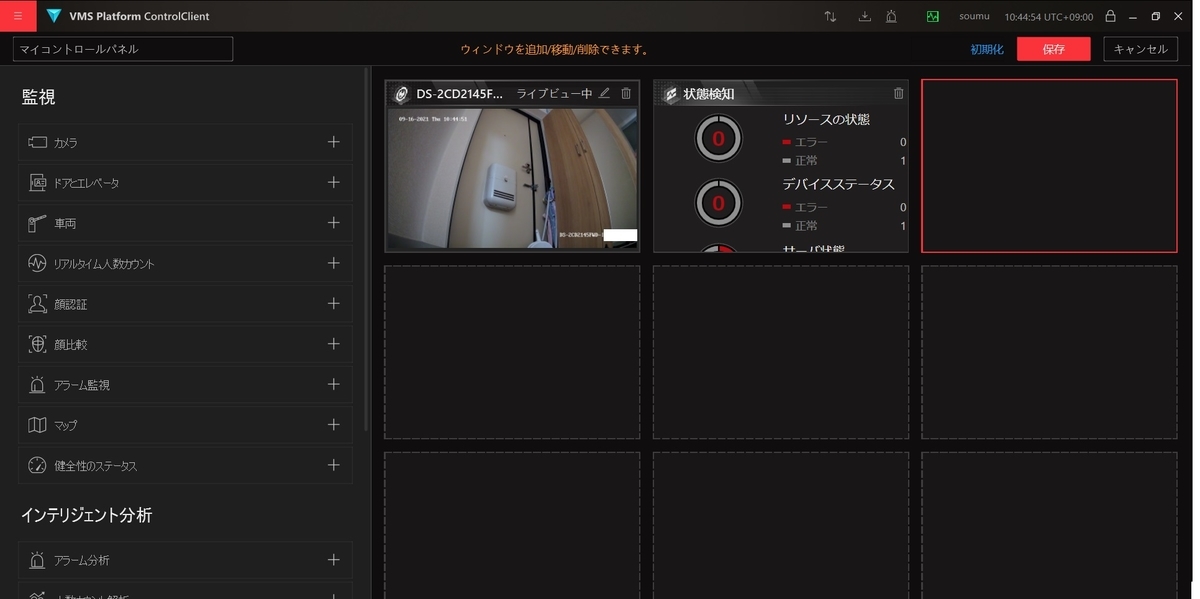Expand the カメラ monitoring section
Viewport: 1200px width, 599px height.
coord(334,142)
